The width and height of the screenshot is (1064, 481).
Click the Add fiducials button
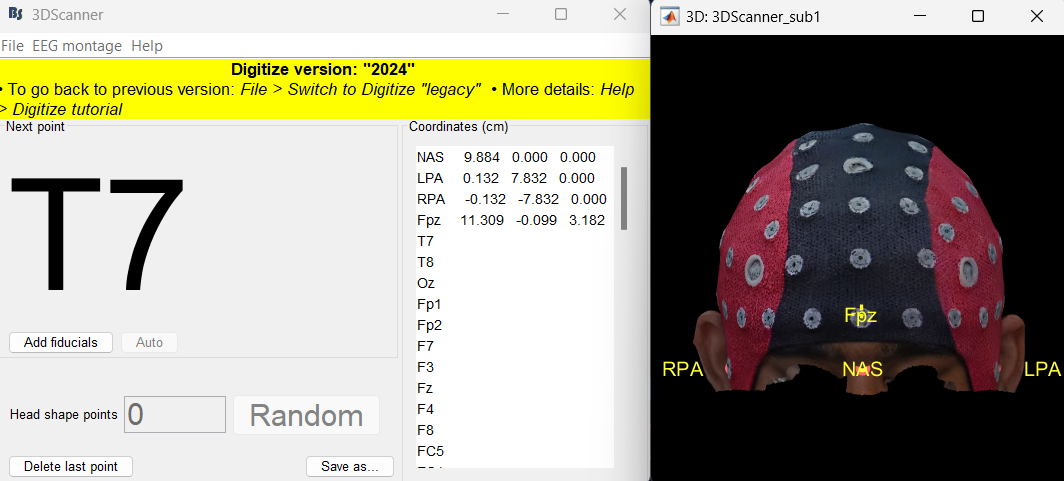pos(61,342)
